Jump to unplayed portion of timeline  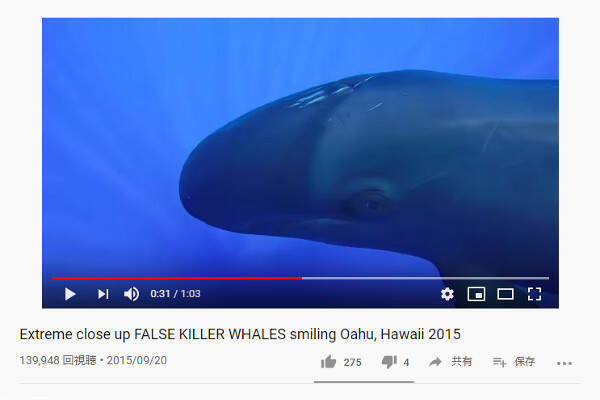[425, 278]
